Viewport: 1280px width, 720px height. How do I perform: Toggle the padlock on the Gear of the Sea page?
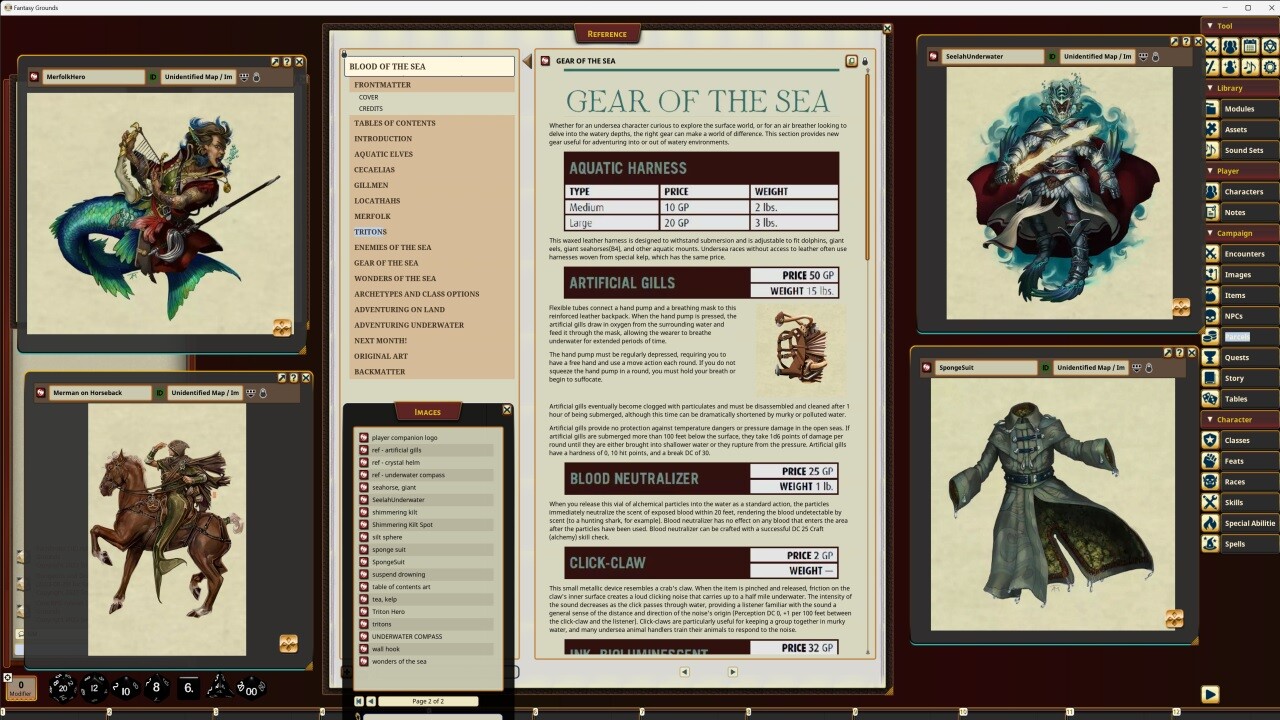(x=865, y=61)
